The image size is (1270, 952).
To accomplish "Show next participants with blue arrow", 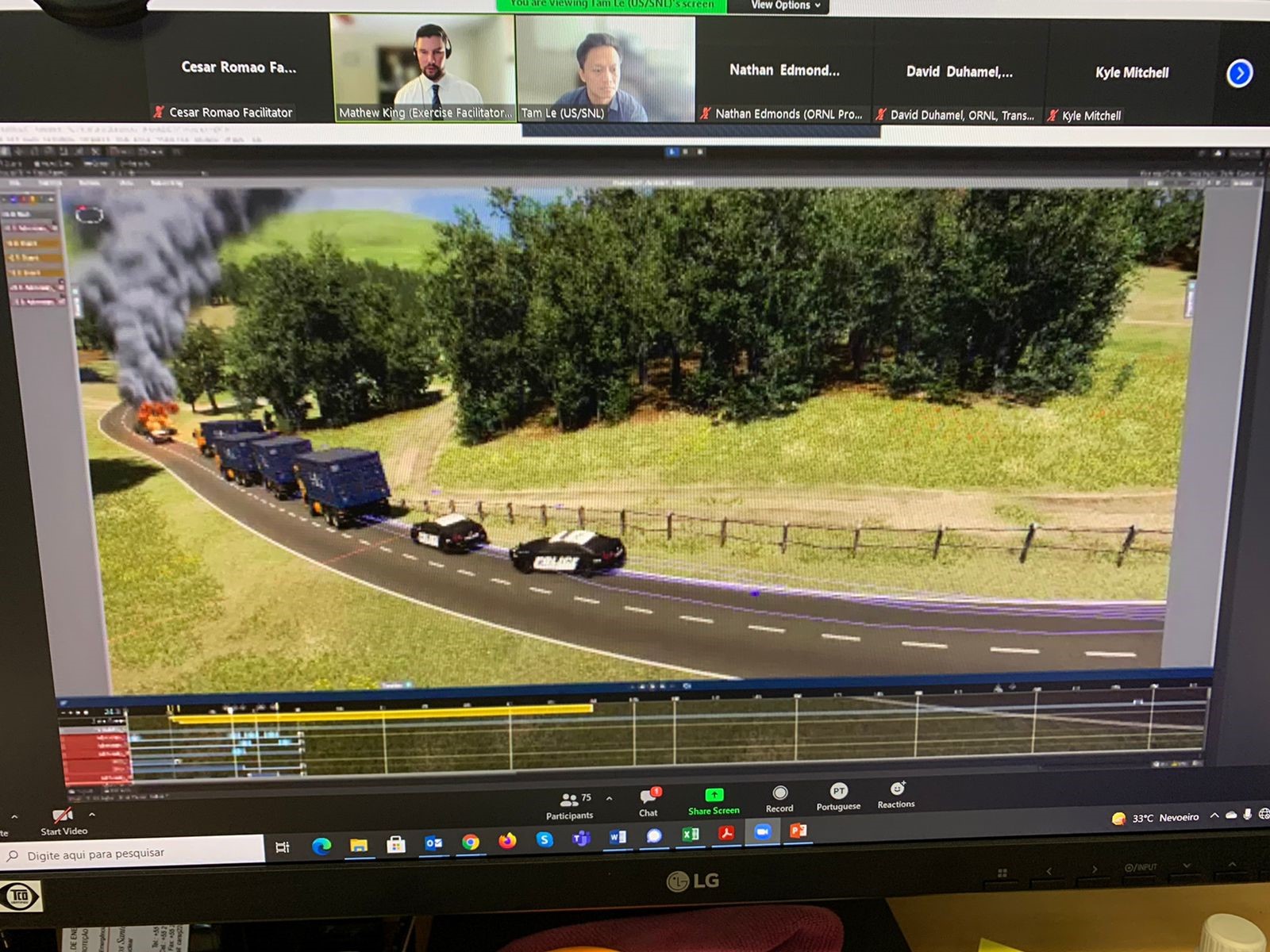I will (x=1239, y=74).
